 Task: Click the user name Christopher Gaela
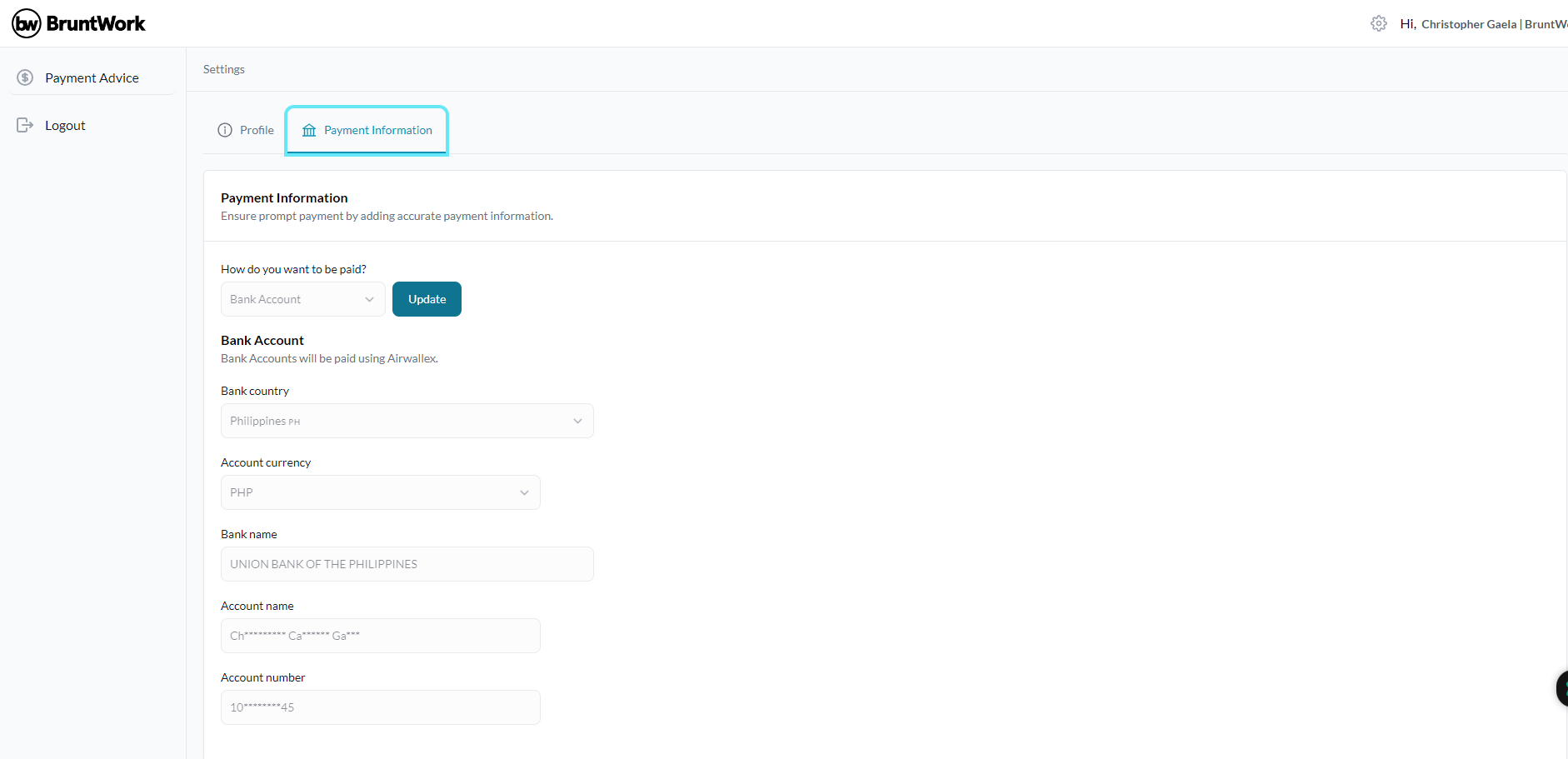tap(1468, 24)
